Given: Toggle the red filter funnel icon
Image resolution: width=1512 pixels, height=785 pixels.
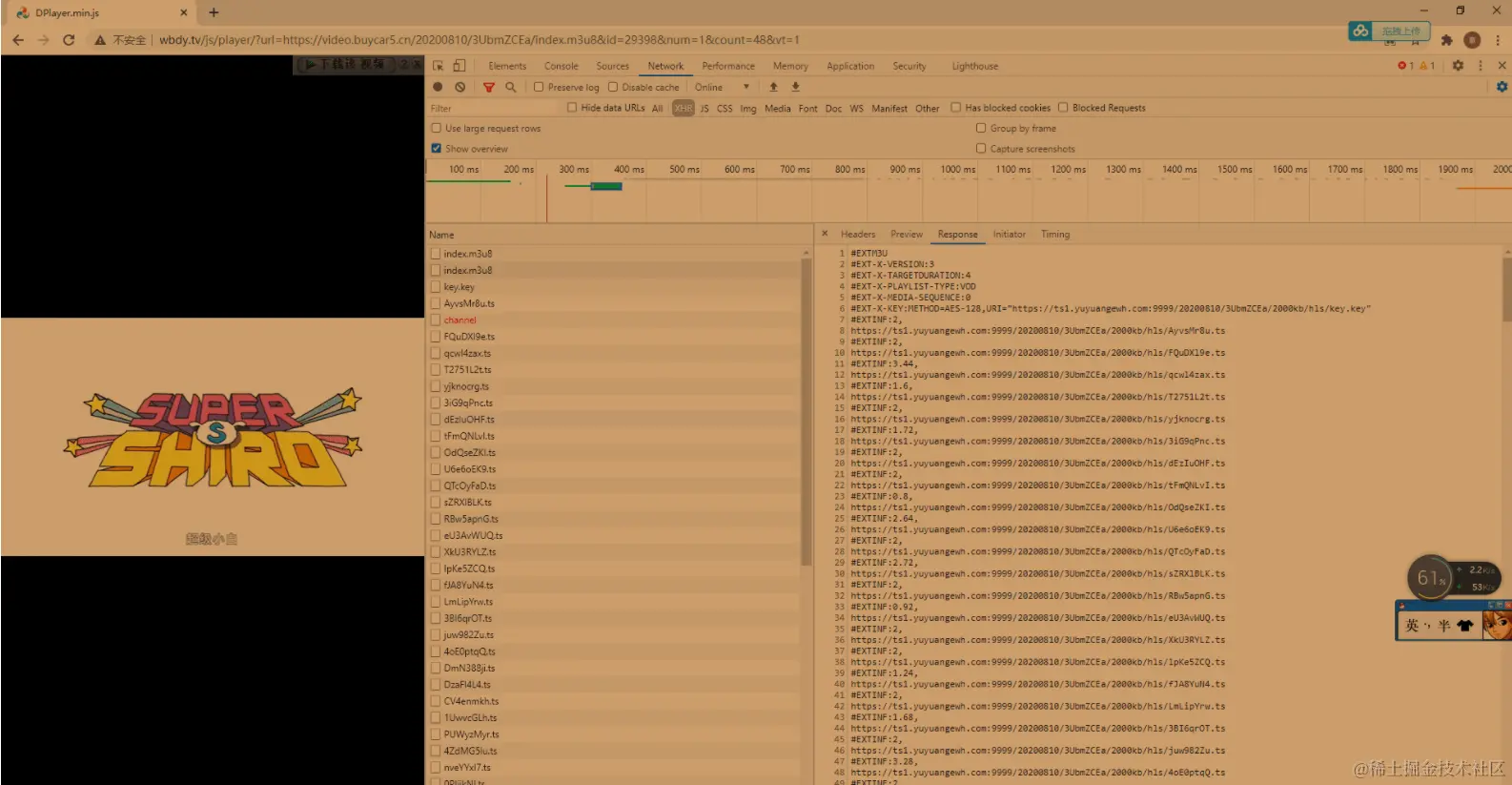Looking at the screenshot, I should point(488,87).
